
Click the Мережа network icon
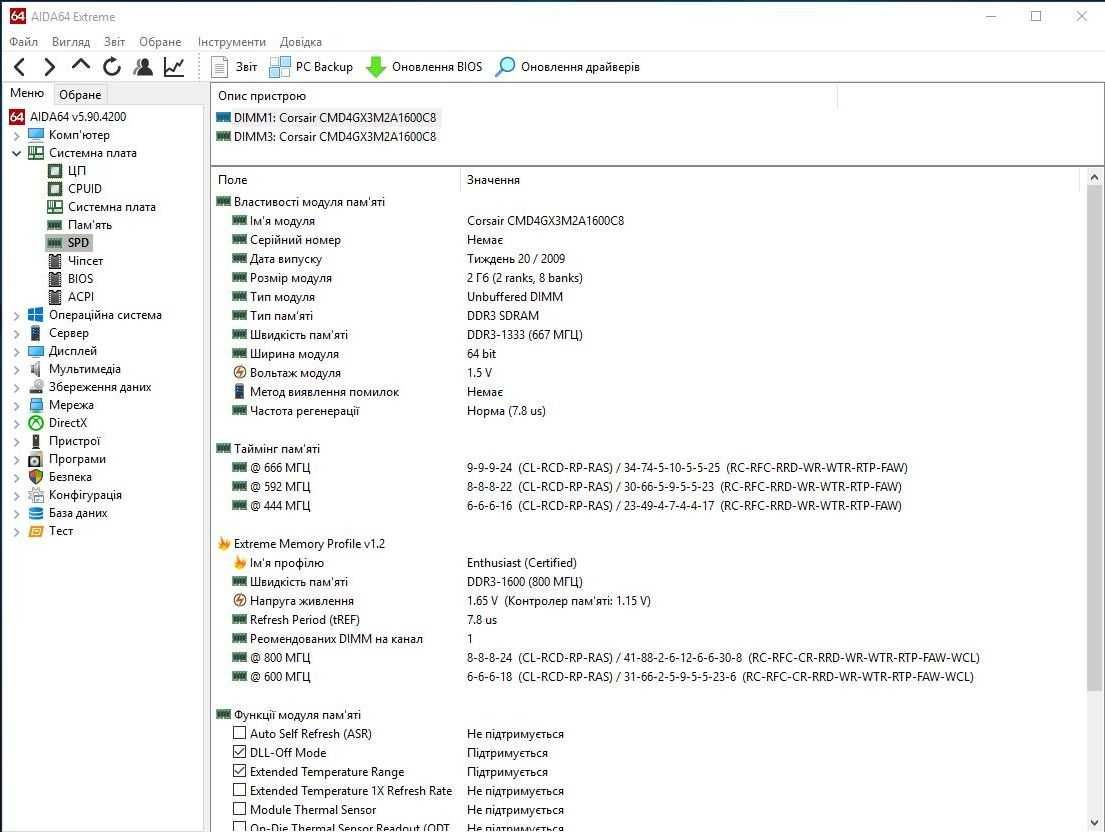pos(36,405)
